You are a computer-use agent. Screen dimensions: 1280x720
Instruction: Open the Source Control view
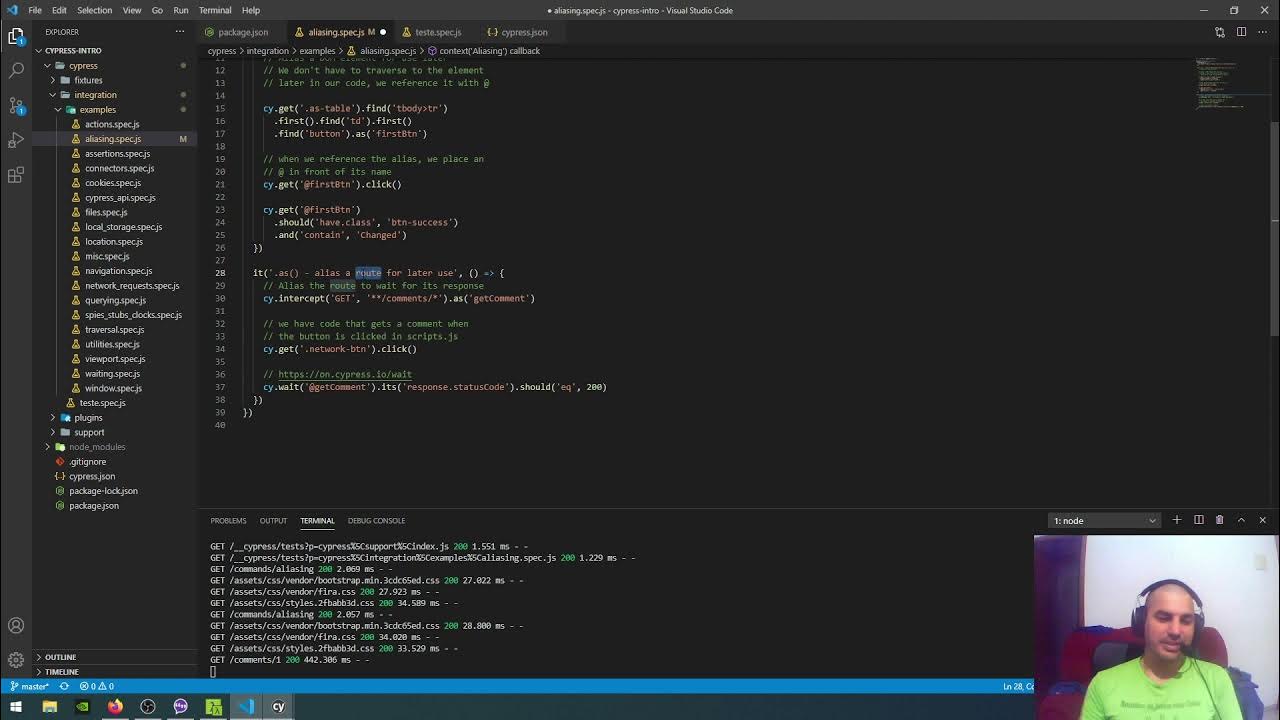point(16,105)
